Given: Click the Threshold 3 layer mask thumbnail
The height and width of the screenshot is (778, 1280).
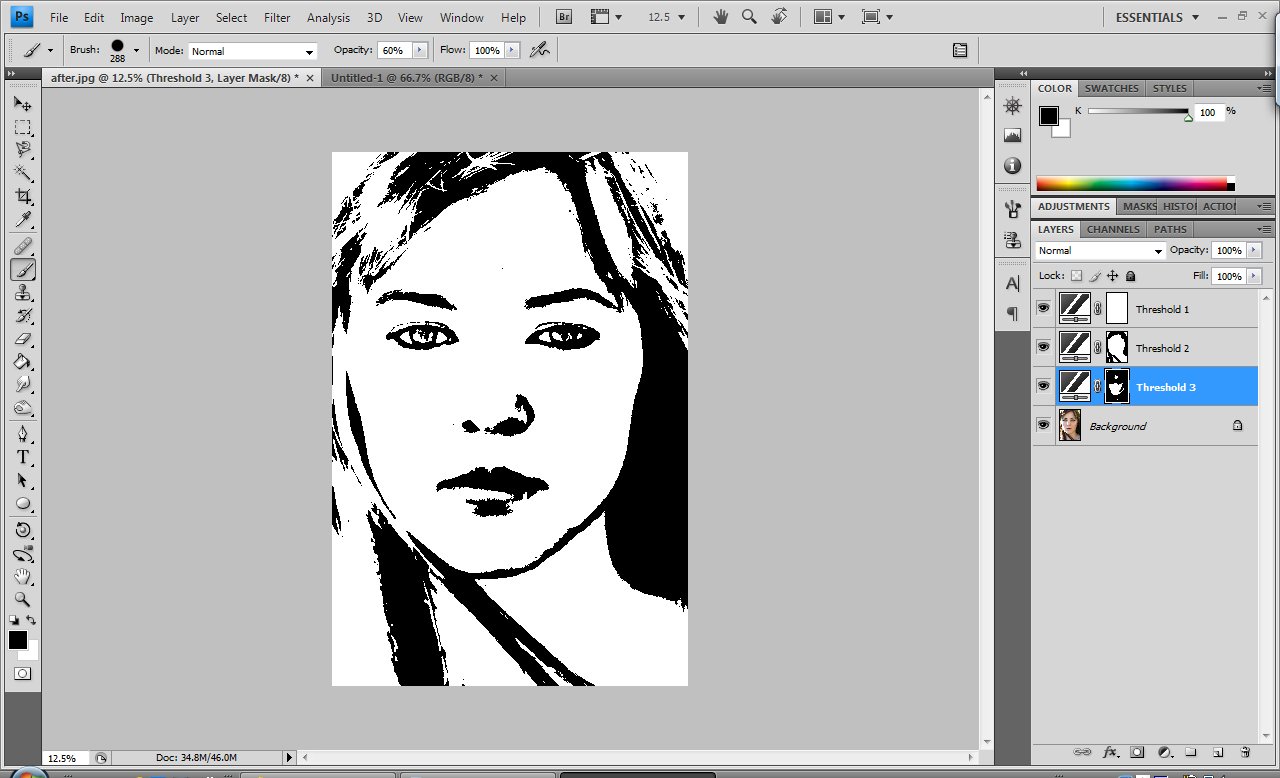Looking at the screenshot, I should pos(1117,386).
